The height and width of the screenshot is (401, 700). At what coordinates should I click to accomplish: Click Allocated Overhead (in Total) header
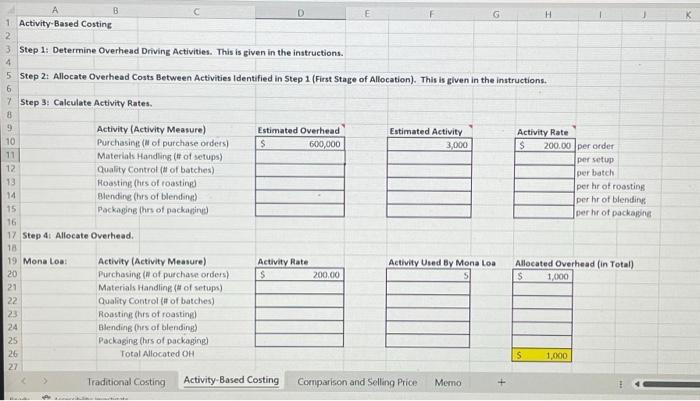pyautogui.click(x=574, y=264)
